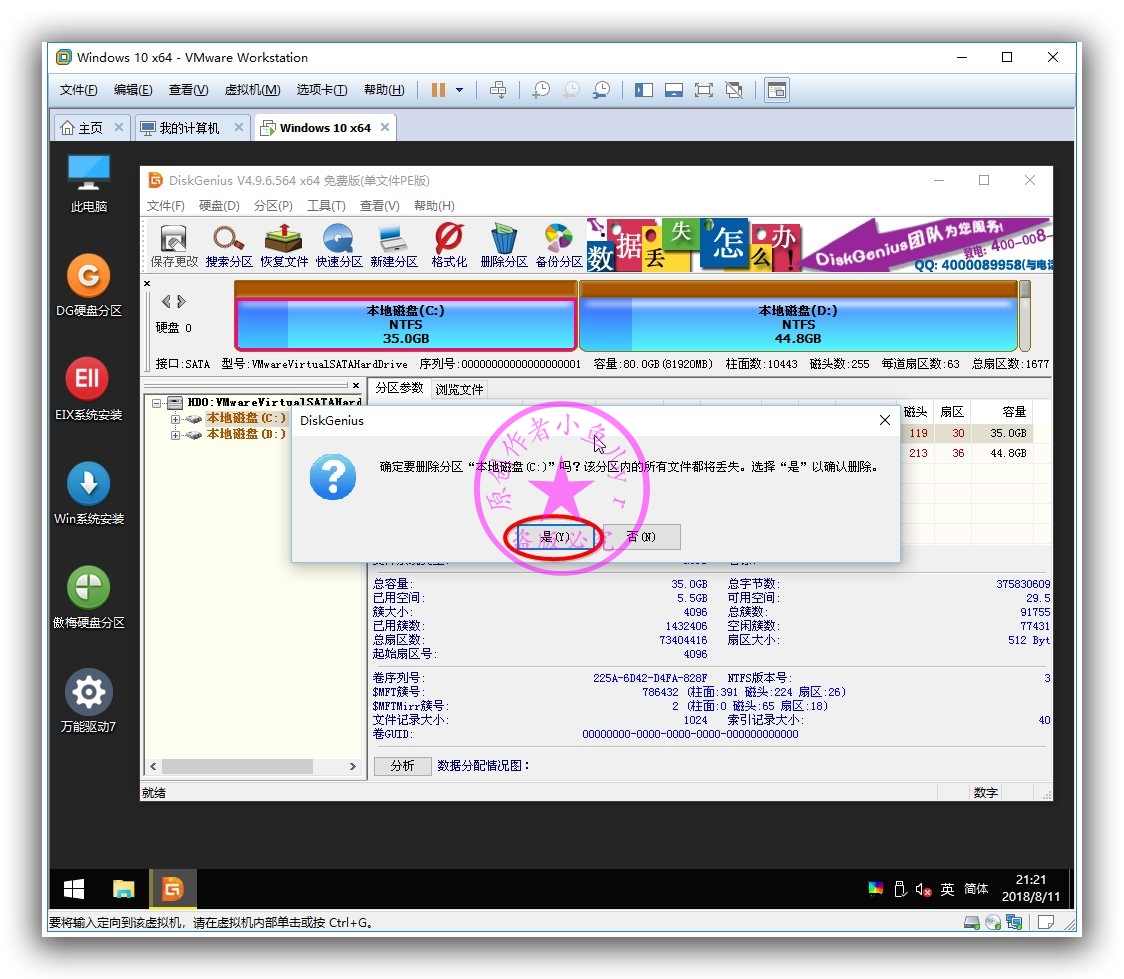Click DiskGenius taskbar button

click(172, 889)
